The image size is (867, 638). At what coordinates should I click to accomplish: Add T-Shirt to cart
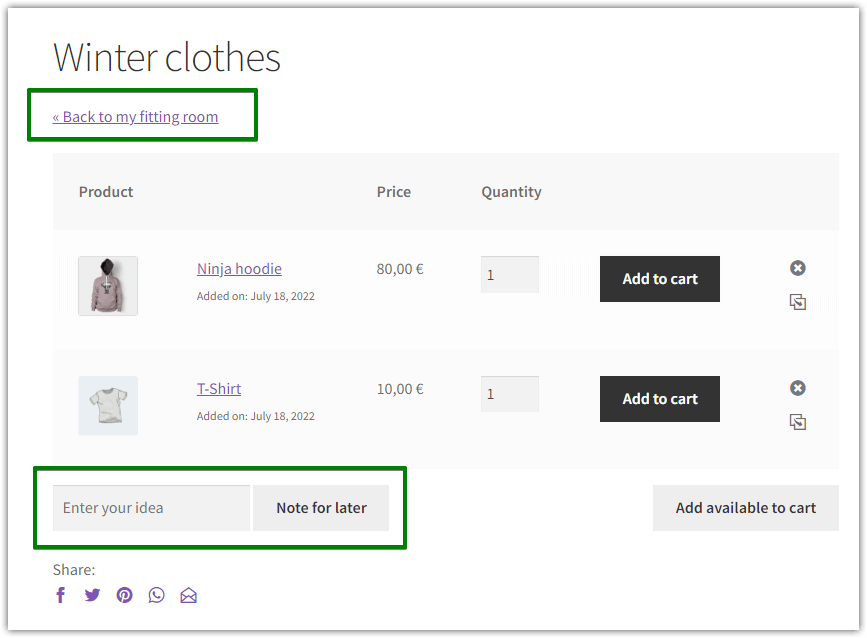click(x=660, y=399)
